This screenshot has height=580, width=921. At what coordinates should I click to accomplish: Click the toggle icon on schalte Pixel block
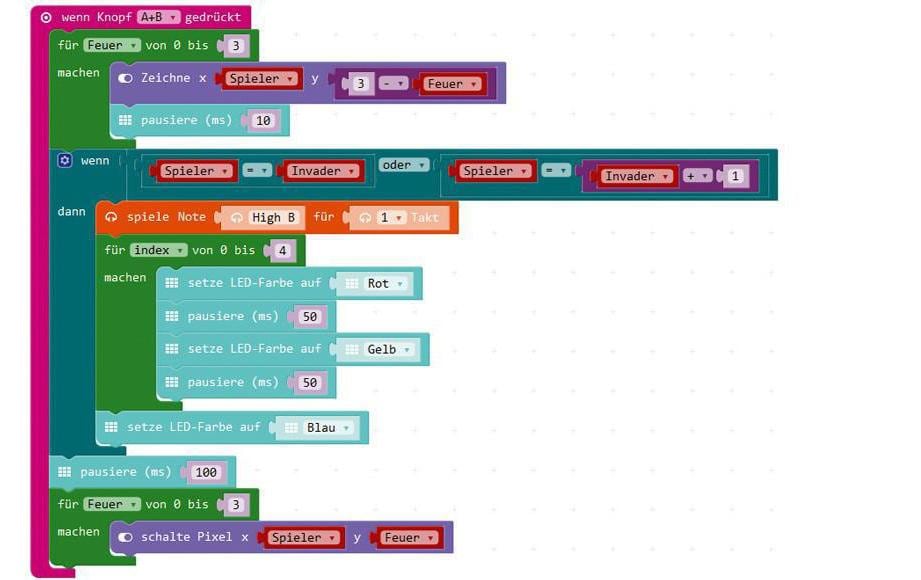(125, 537)
